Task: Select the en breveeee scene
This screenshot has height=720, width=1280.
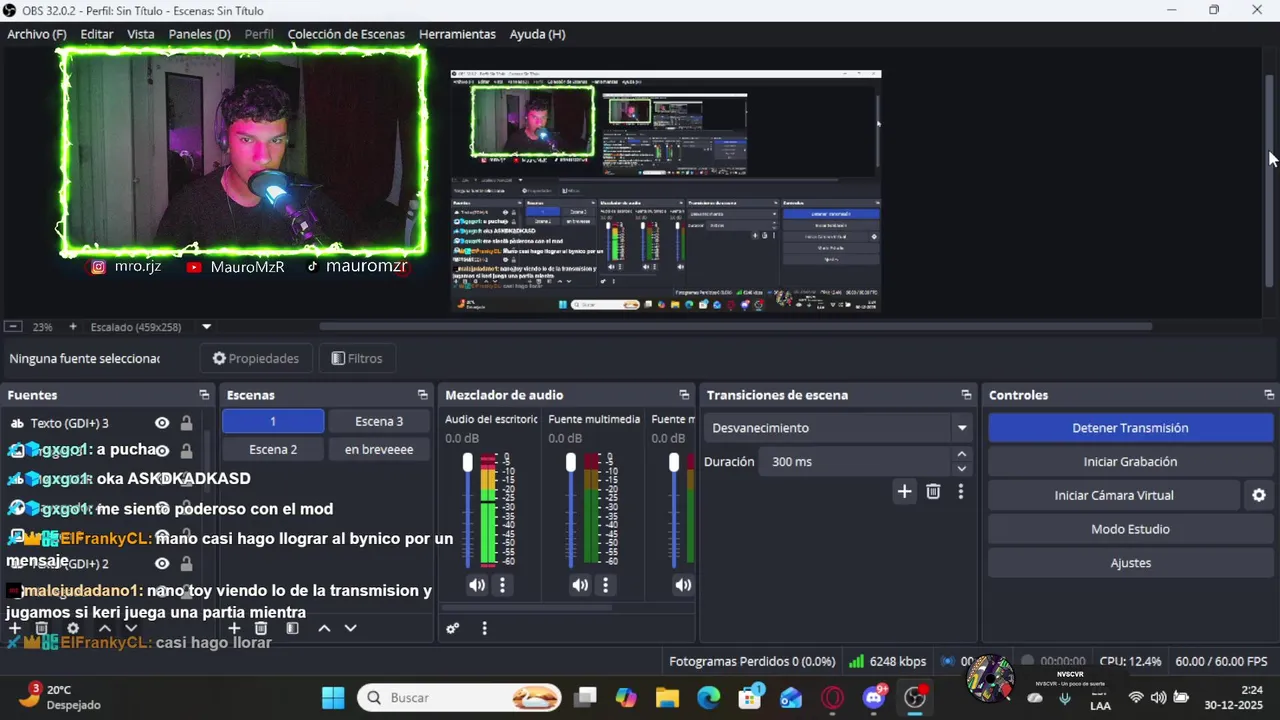Action: (379, 449)
